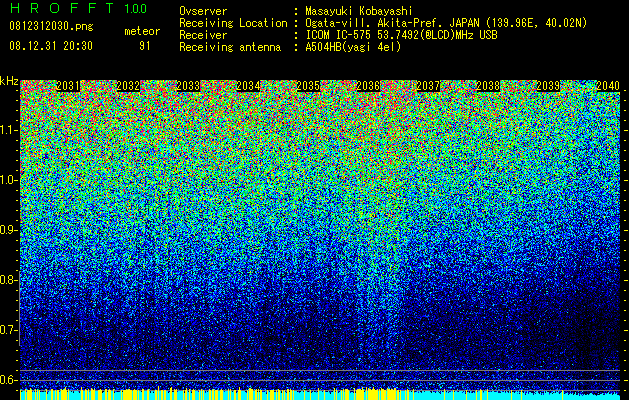
Task: Click the 0.7 kHz axis label
Action: point(9,330)
